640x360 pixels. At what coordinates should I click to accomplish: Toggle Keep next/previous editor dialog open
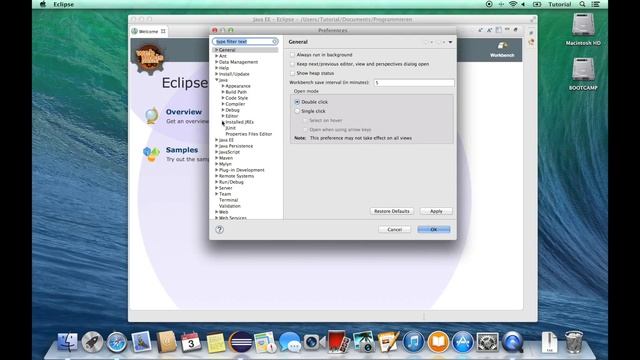pos(292,64)
